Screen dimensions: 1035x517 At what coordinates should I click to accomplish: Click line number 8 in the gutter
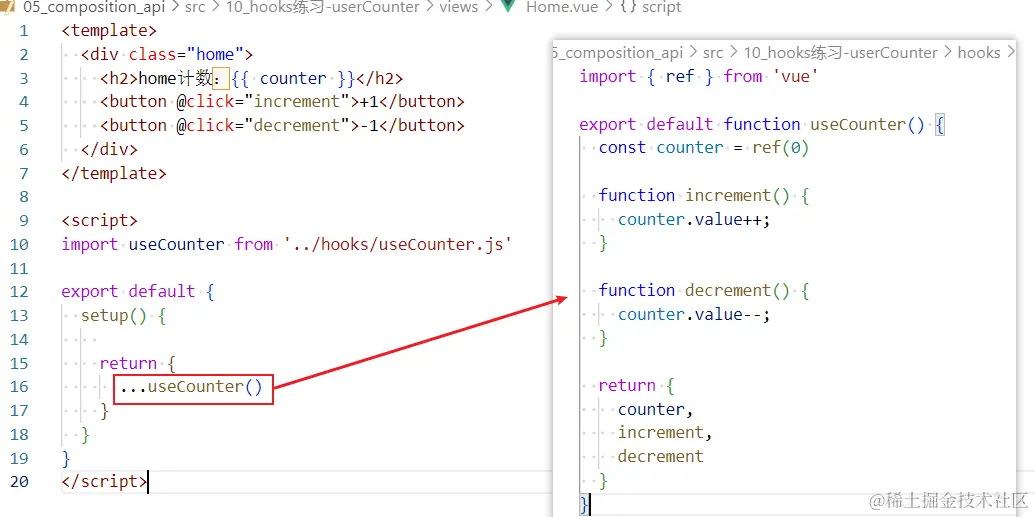pos(24,197)
